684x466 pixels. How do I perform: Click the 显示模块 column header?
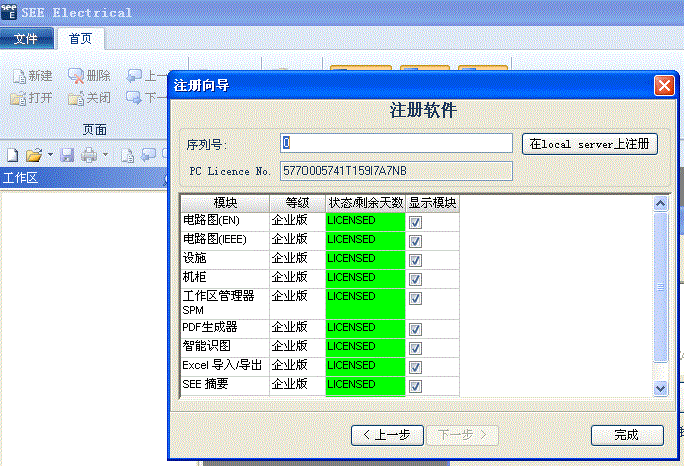point(432,203)
